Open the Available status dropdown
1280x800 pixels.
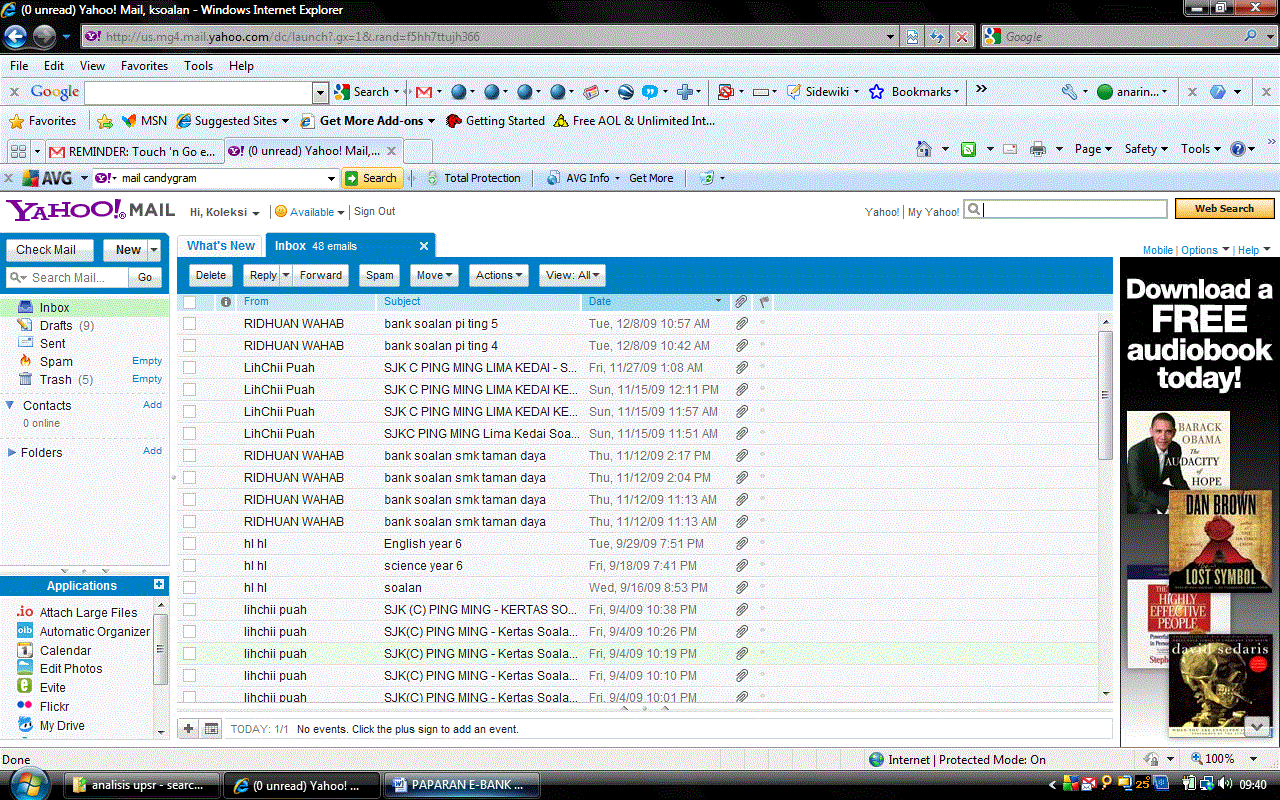pyautogui.click(x=309, y=212)
